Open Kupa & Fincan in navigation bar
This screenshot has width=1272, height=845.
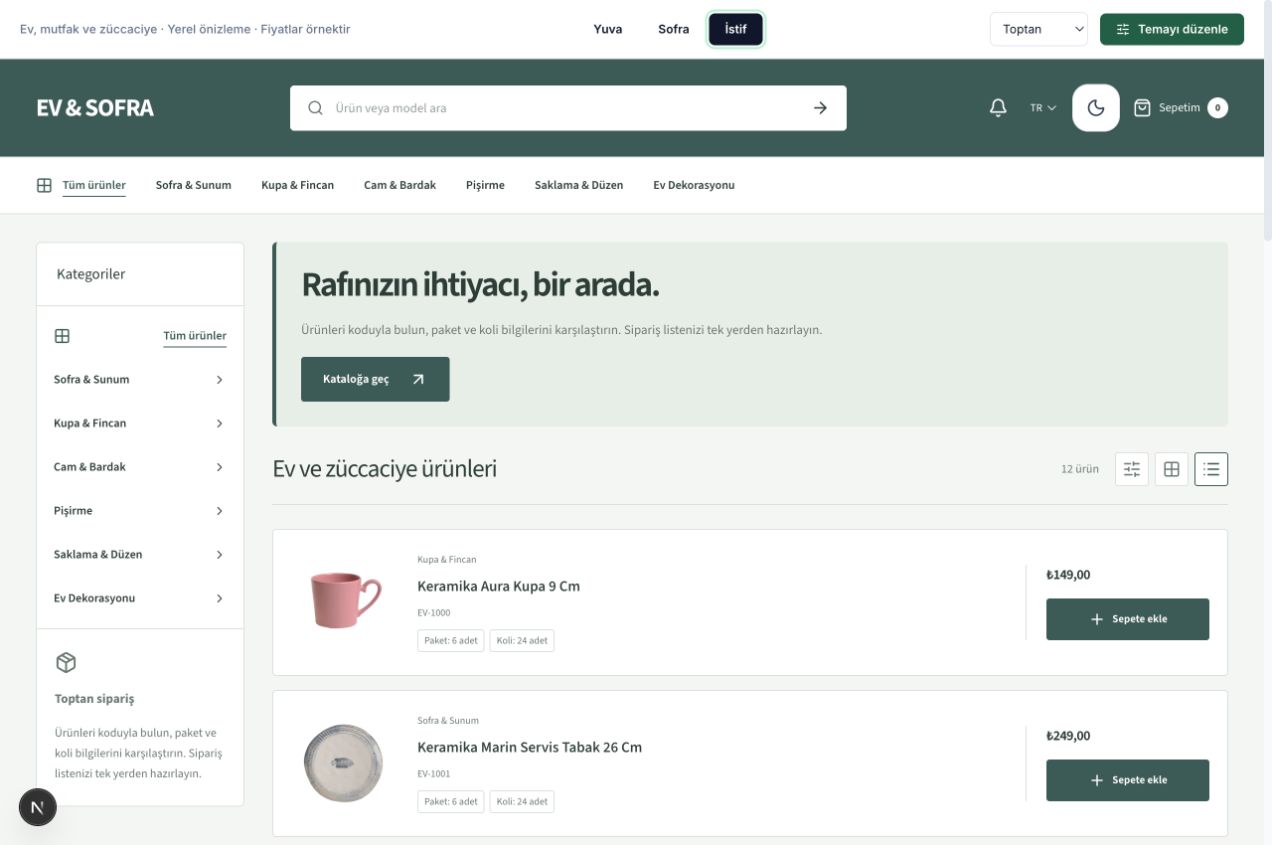[x=298, y=185]
